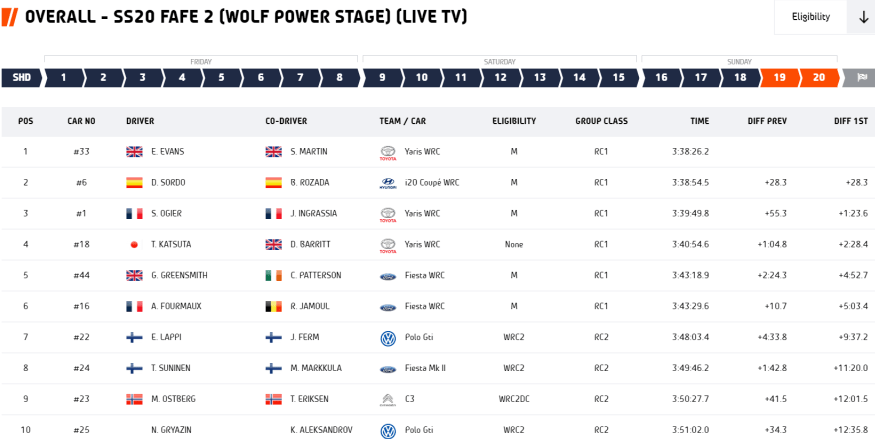
Task: Click driver name S. Ogier
Action: point(167,214)
